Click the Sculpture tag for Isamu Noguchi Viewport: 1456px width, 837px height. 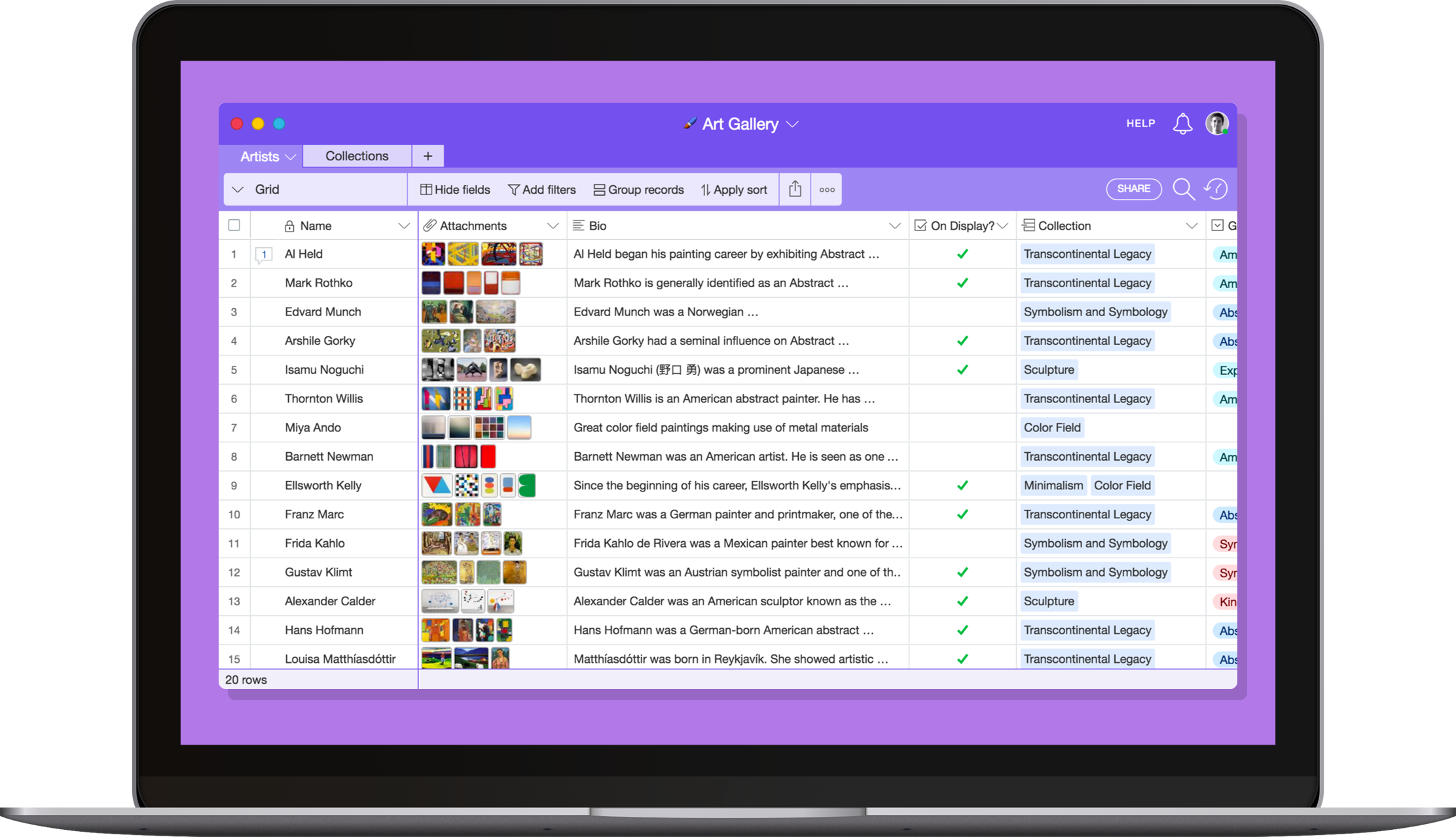[x=1049, y=370]
